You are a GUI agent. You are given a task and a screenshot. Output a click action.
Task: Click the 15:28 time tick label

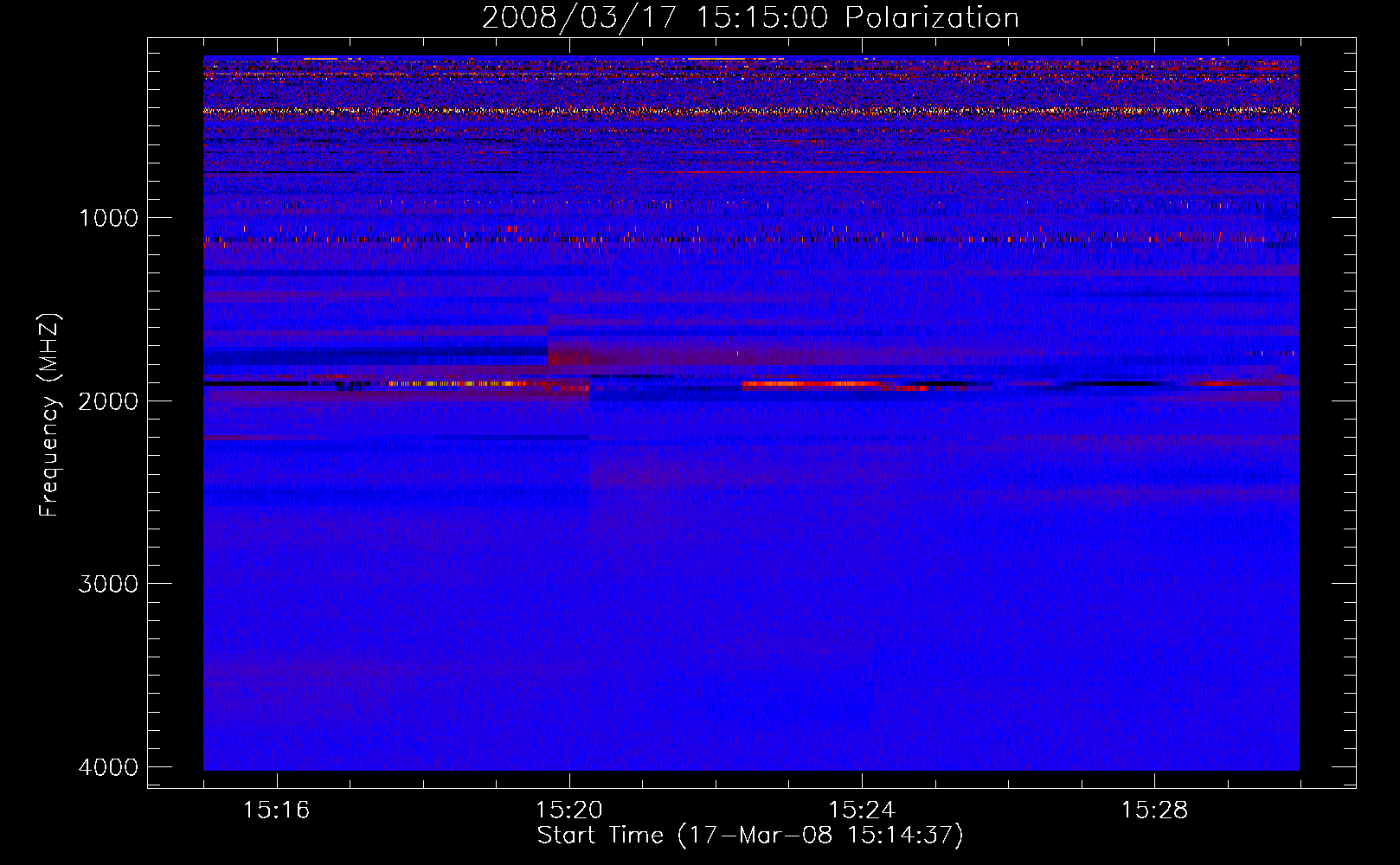tap(1154, 810)
